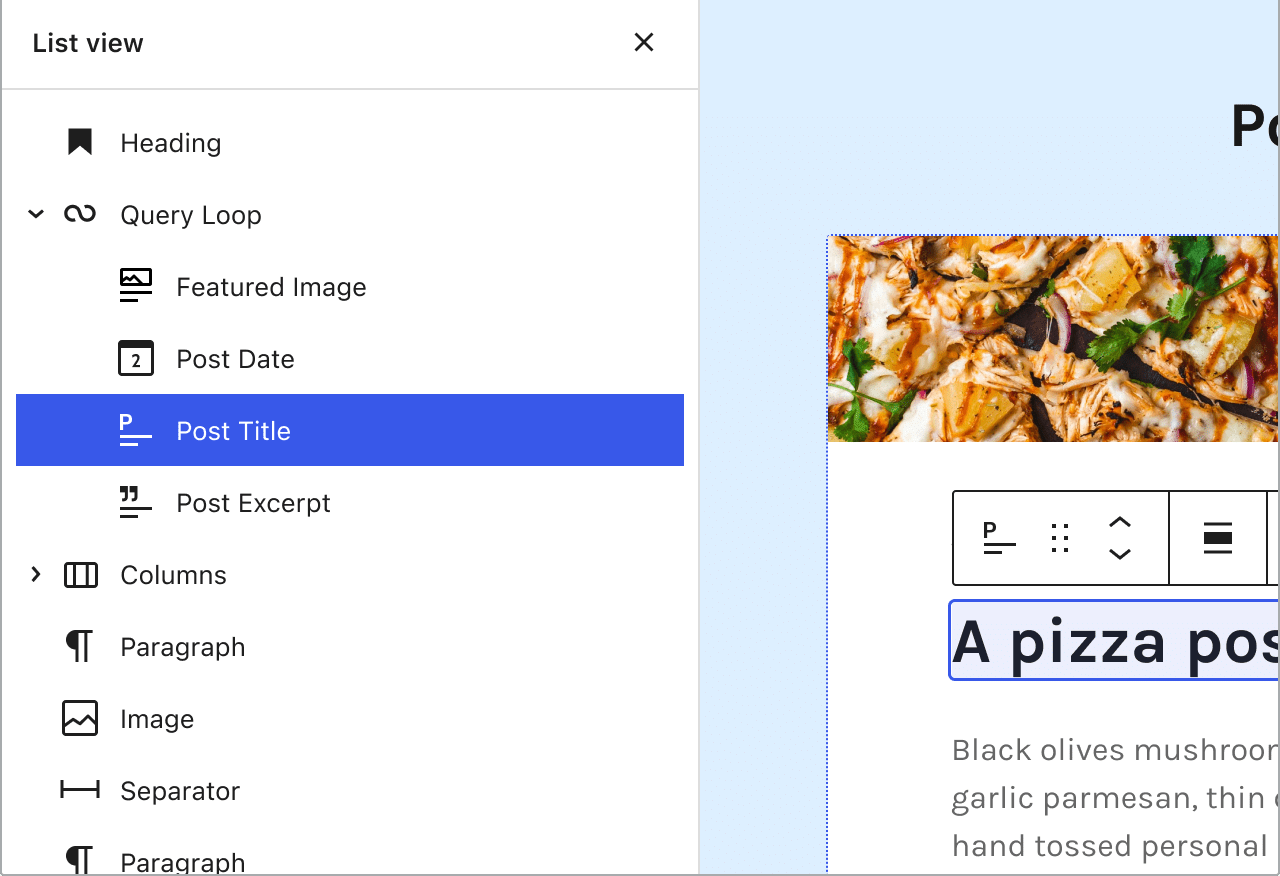
Task: Close the List view panel
Action: 643,43
